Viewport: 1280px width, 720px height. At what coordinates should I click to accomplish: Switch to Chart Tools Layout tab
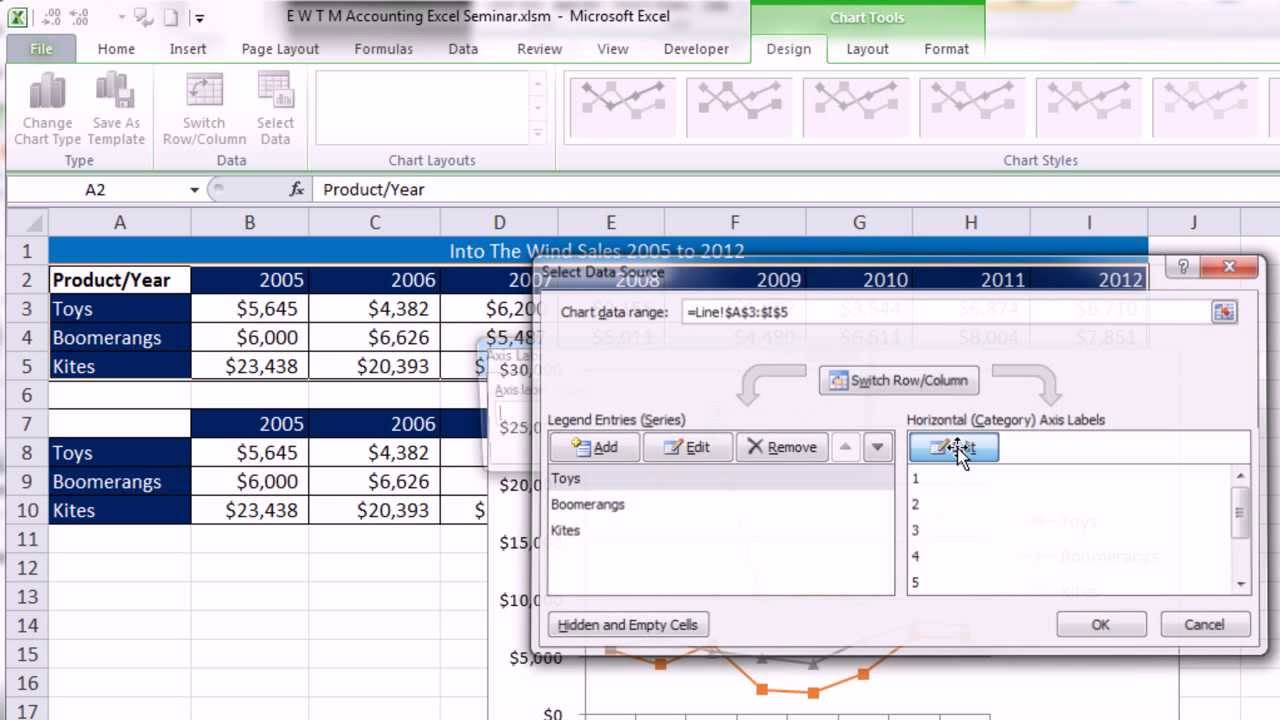pos(867,48)
